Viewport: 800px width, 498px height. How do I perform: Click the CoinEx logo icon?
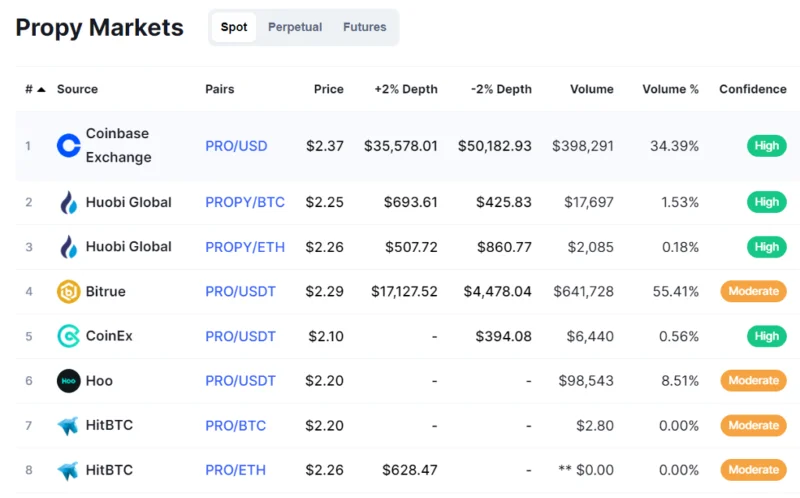[68, 336]
